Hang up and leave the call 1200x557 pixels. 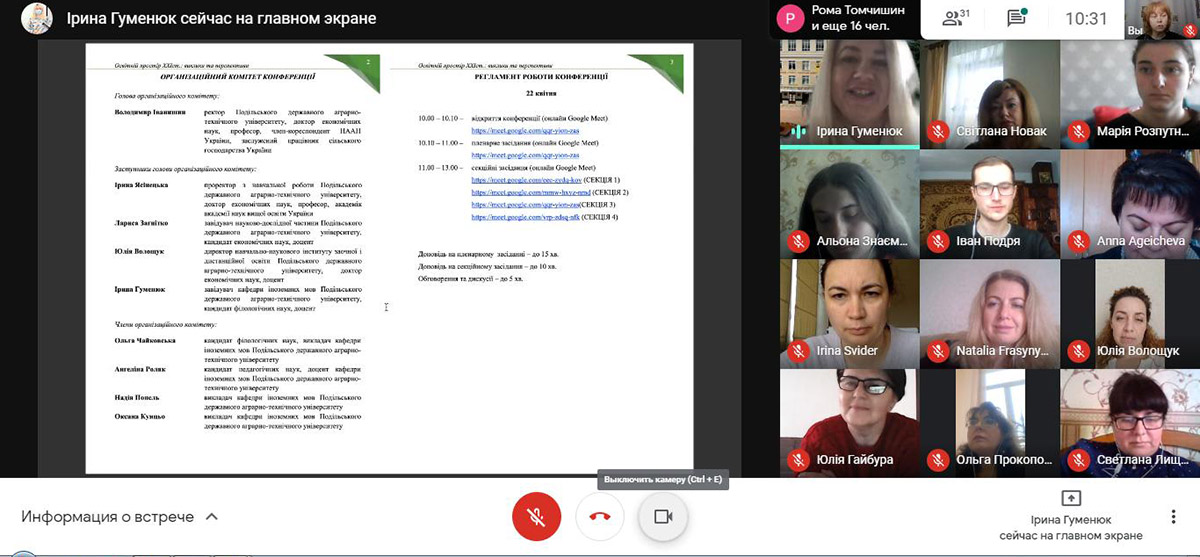600,517
